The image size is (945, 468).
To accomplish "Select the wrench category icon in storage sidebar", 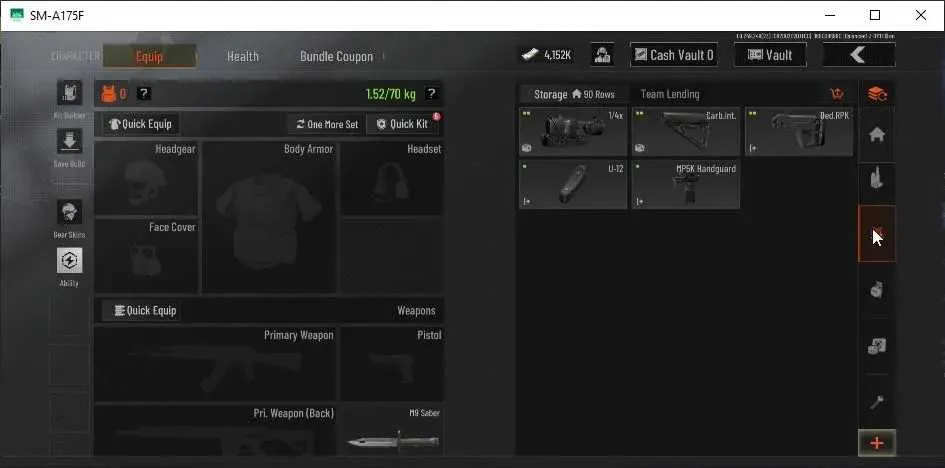I will 876,402.
